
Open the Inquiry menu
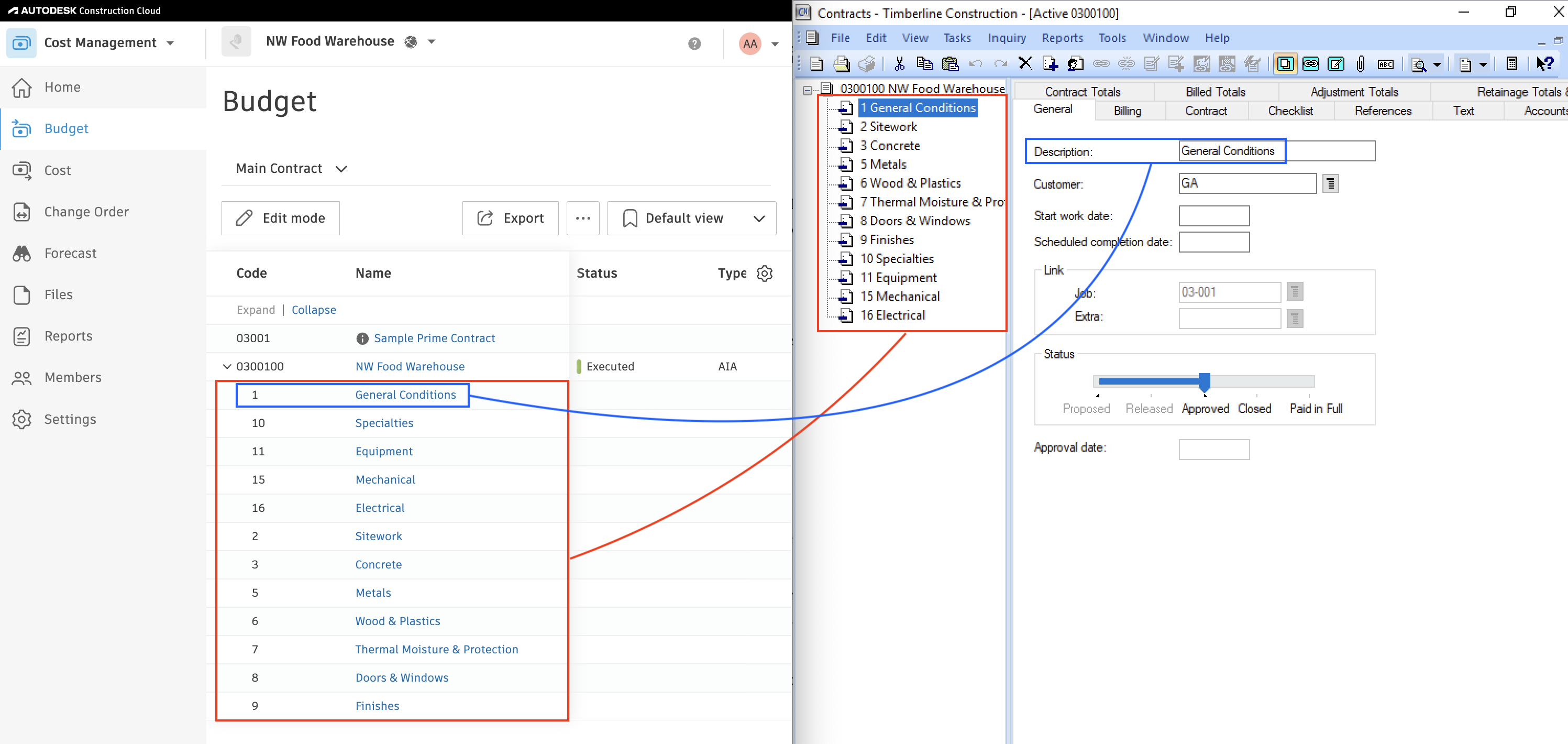[x=1007, y=38]
